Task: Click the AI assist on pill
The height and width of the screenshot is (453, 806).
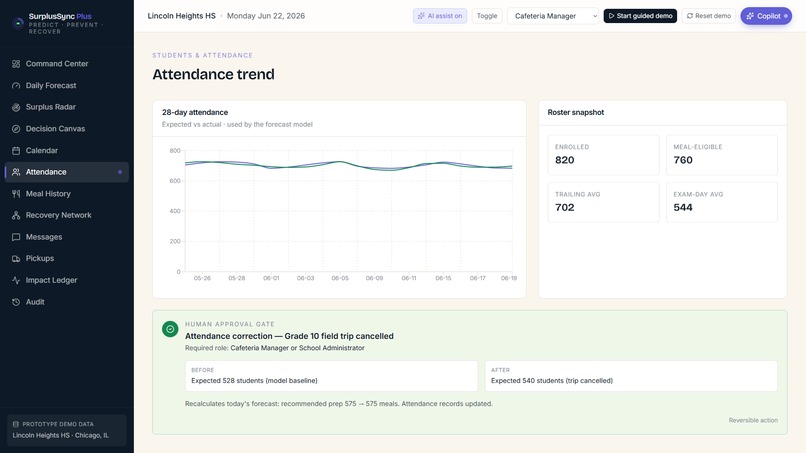Action: click(x=440, y=16)
